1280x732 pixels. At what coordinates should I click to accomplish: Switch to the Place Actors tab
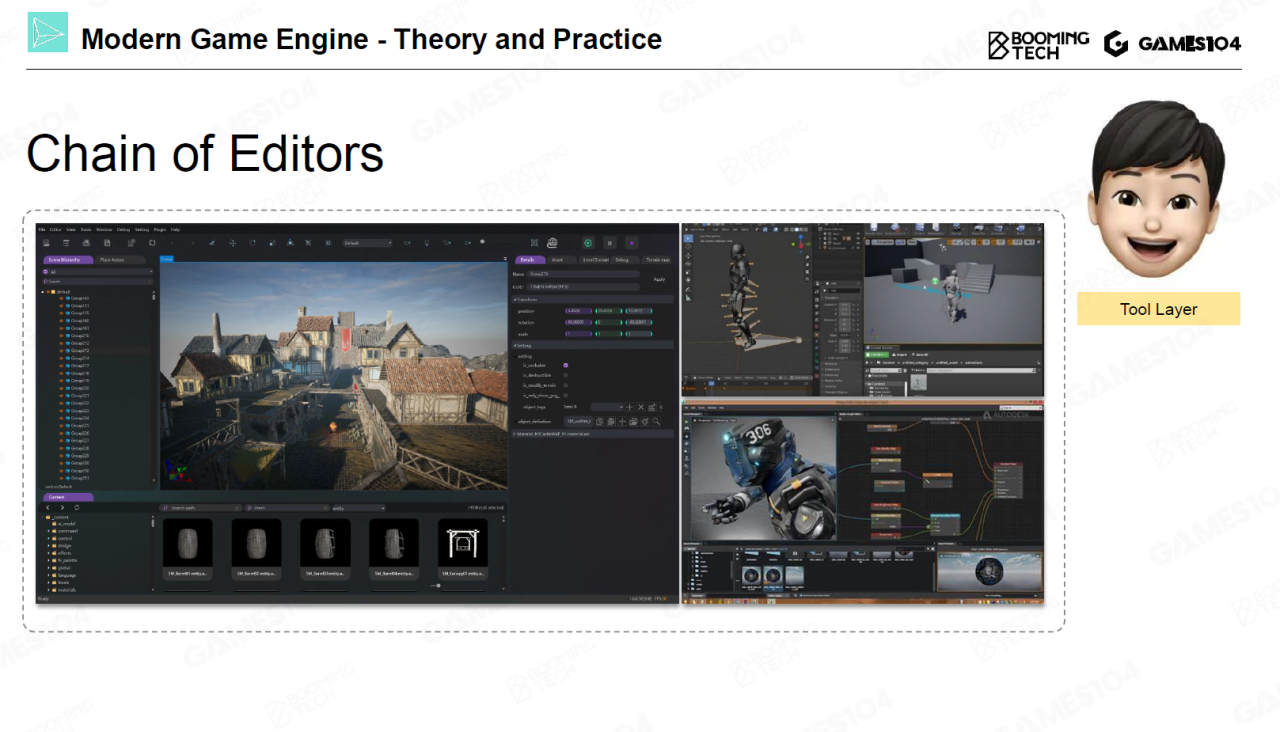(x=112, y=260)
